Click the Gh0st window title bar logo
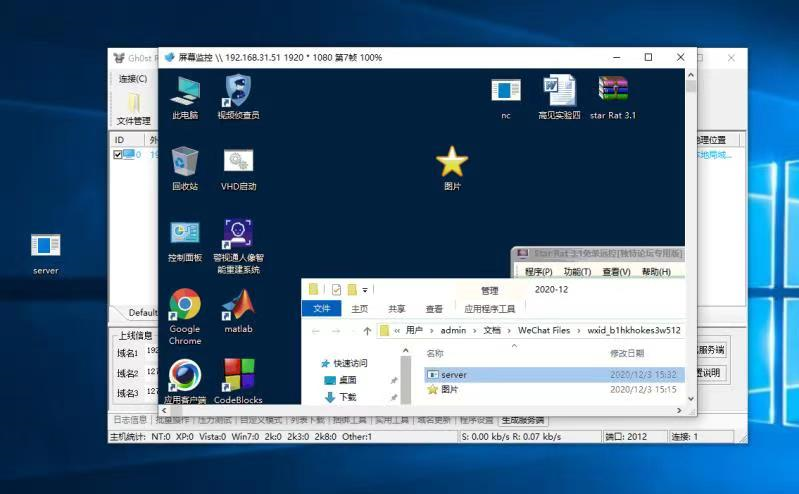The width and height of the screenshot is (799, 494). [119, 58]
